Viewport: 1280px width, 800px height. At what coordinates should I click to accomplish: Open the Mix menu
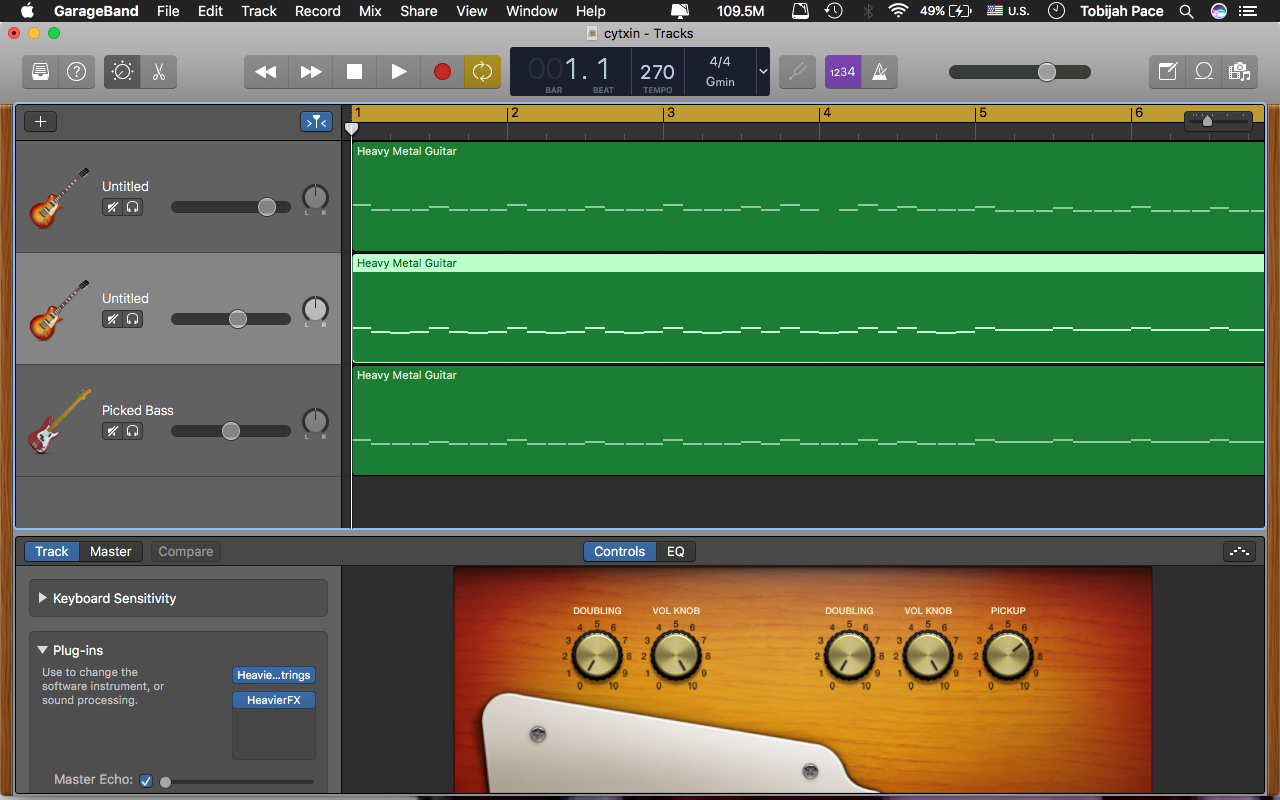point(370,11)
